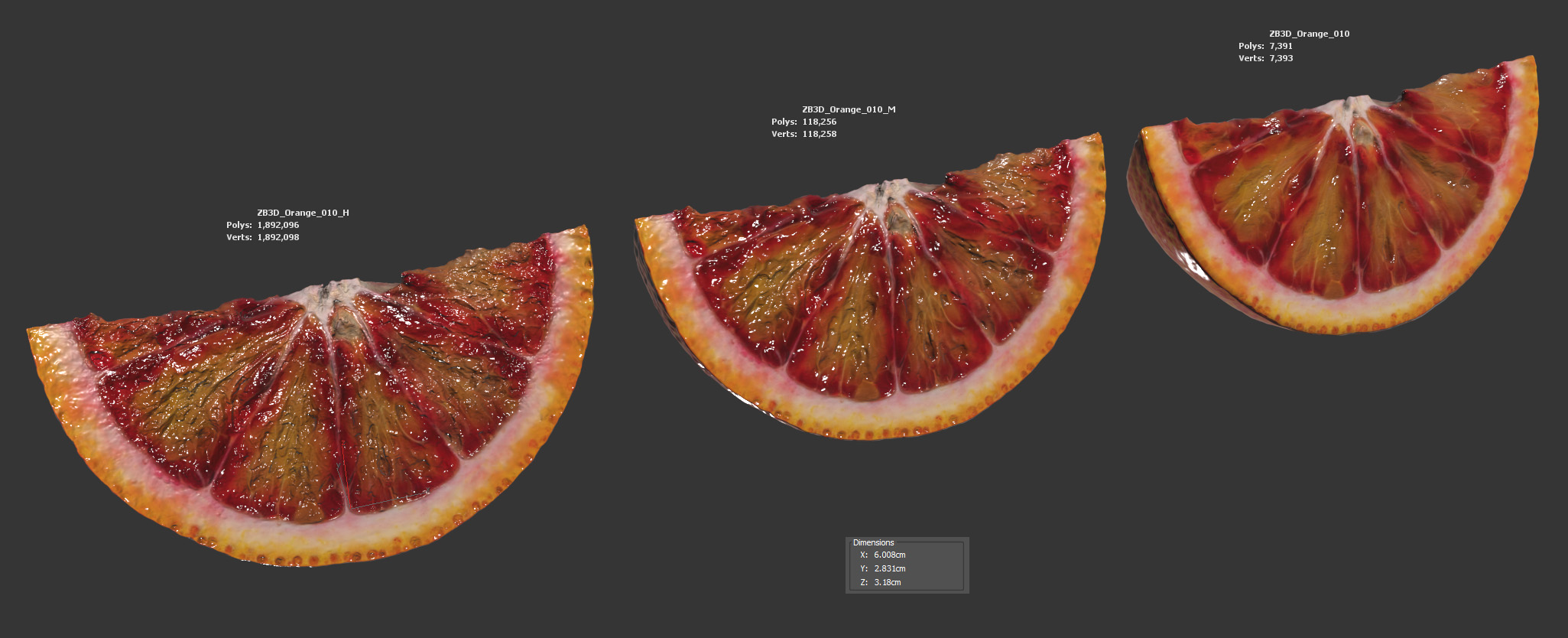This screenshot has height=638, width=1568.
Task: Click the Verts count 7,393
Action: click(1281, 58)
